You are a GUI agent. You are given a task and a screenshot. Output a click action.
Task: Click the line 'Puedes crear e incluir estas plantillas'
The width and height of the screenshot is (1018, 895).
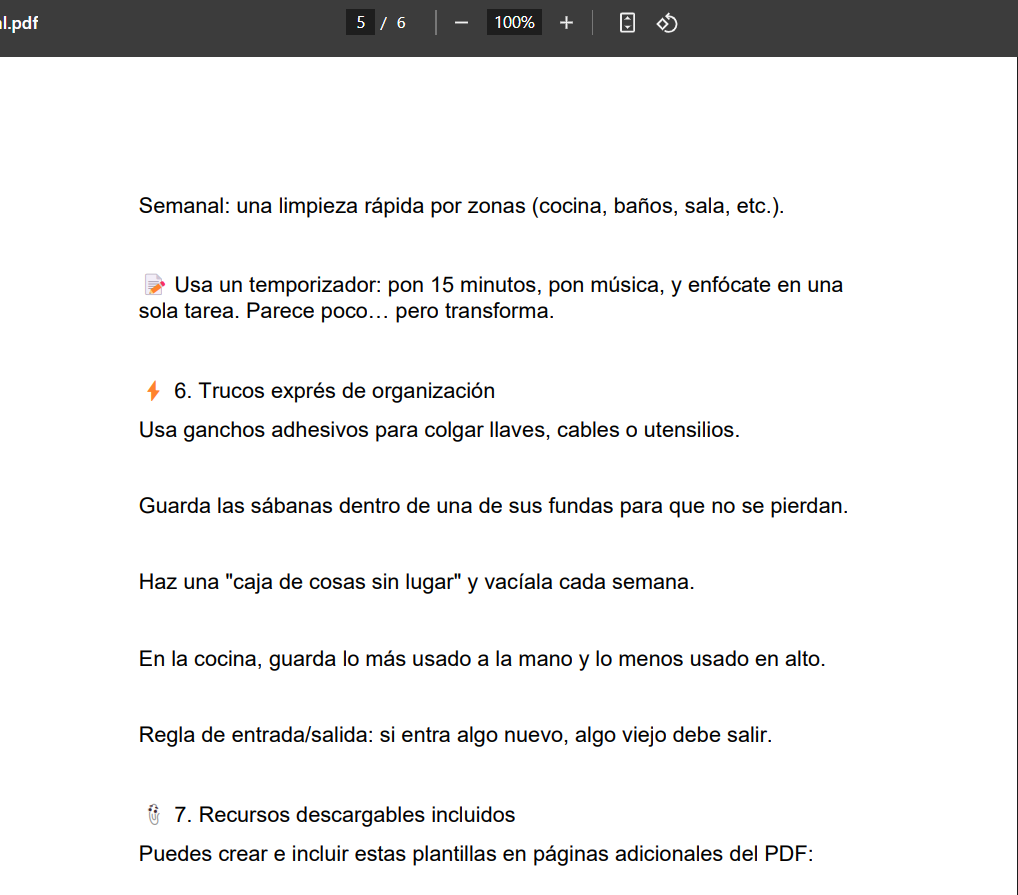coord(477,855)
